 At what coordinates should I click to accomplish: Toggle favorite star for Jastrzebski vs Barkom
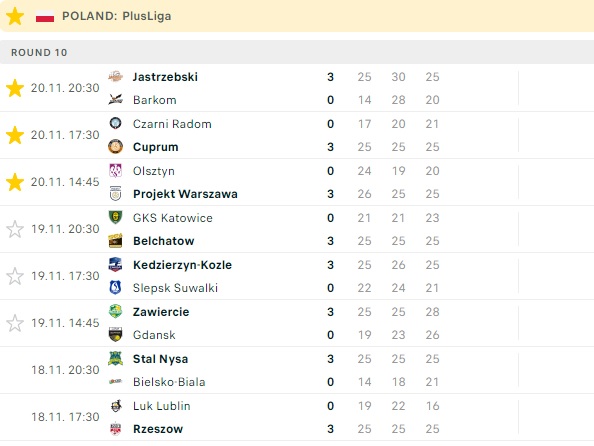click(15, 88)
